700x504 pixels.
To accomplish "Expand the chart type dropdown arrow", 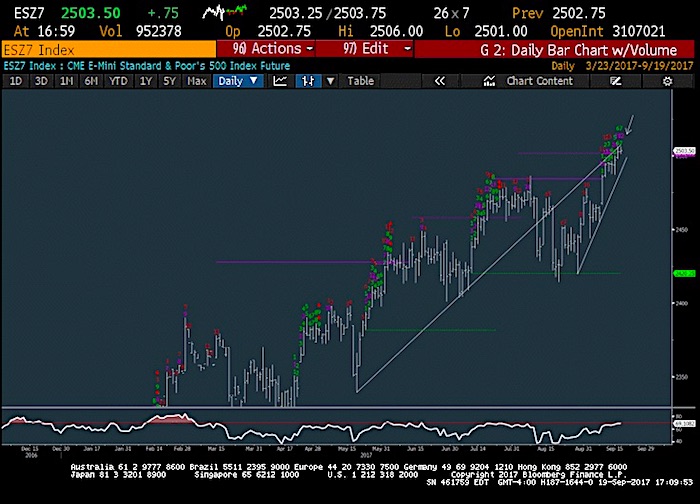I will pos(330,81).
